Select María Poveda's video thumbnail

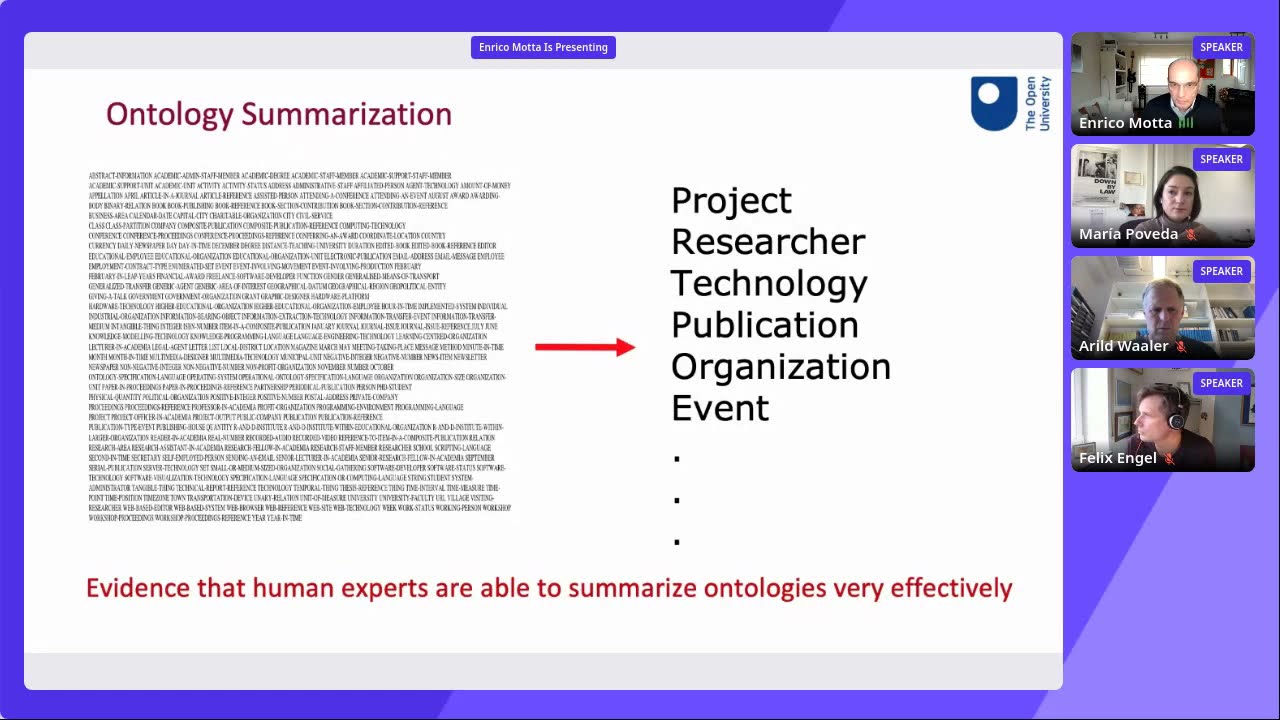point(1163,196)
